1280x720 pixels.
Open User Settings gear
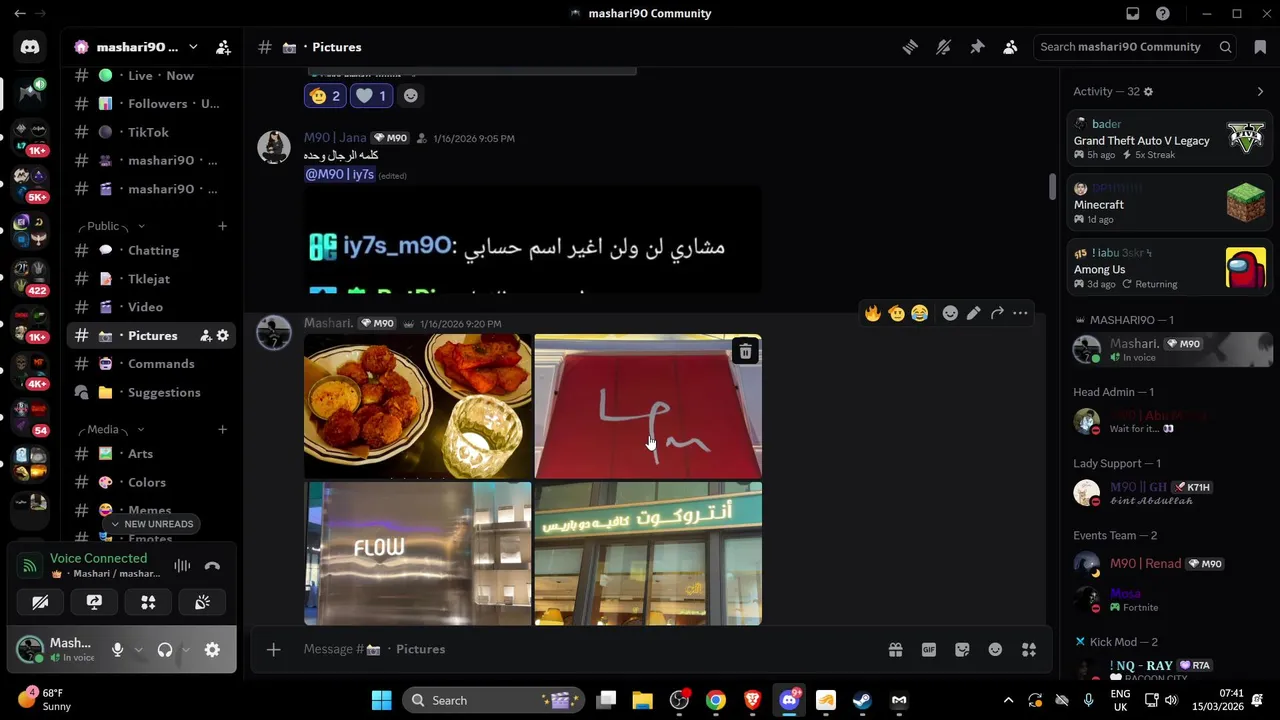coord(212,650)
